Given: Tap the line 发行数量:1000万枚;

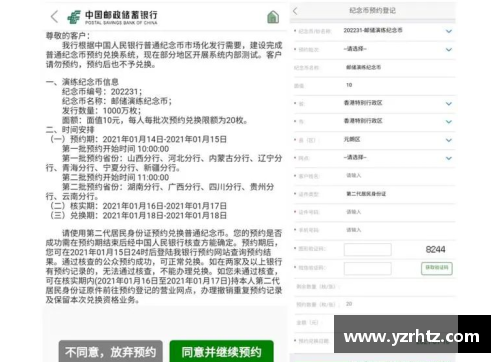Looking at the screenshot, I should (102, 111).
